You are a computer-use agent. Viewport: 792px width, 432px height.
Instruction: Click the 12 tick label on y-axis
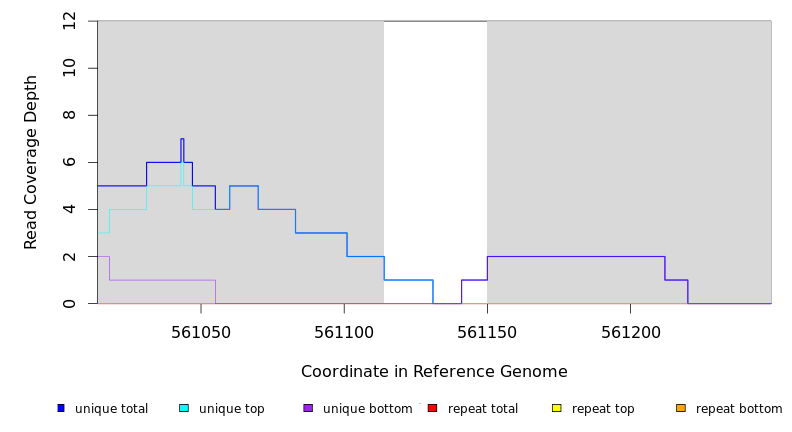[70, 21]
